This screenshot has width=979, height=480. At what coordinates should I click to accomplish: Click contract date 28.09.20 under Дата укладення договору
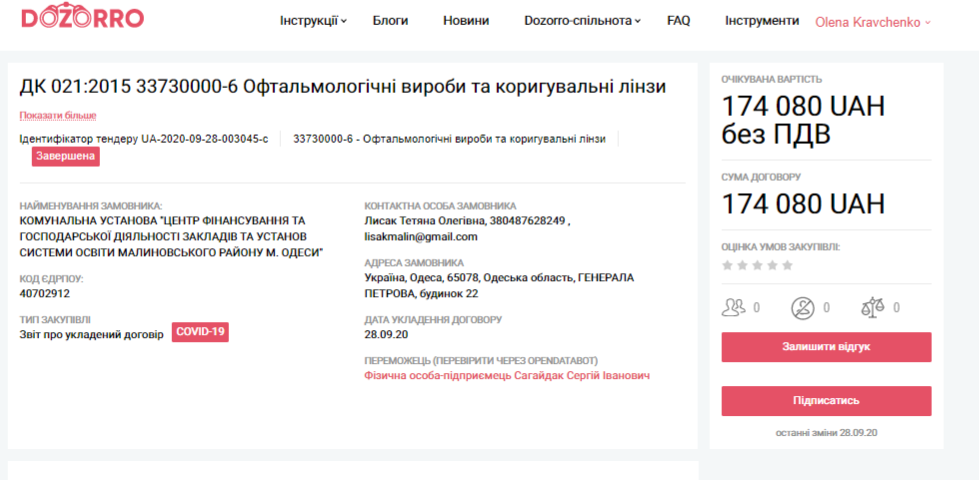tap(386, 335)
